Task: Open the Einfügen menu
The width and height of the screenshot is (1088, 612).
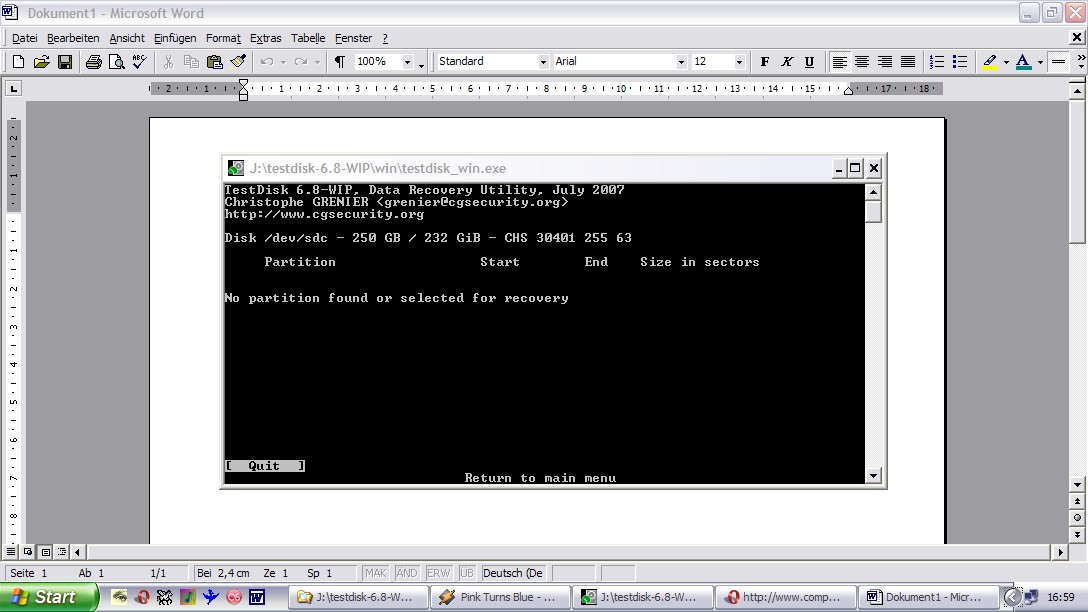Action: tap(175, 38)
